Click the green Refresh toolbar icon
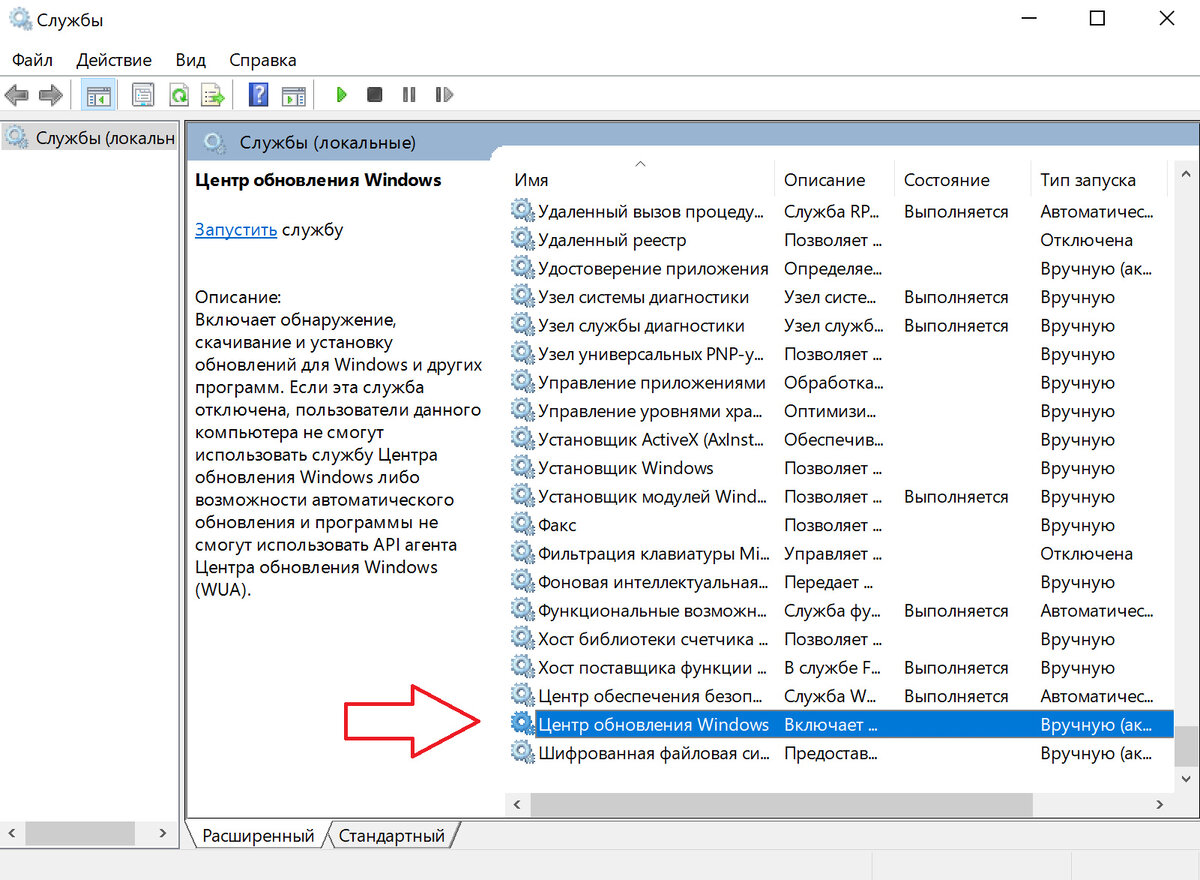 pyautogui.click(x=179, y=95)
